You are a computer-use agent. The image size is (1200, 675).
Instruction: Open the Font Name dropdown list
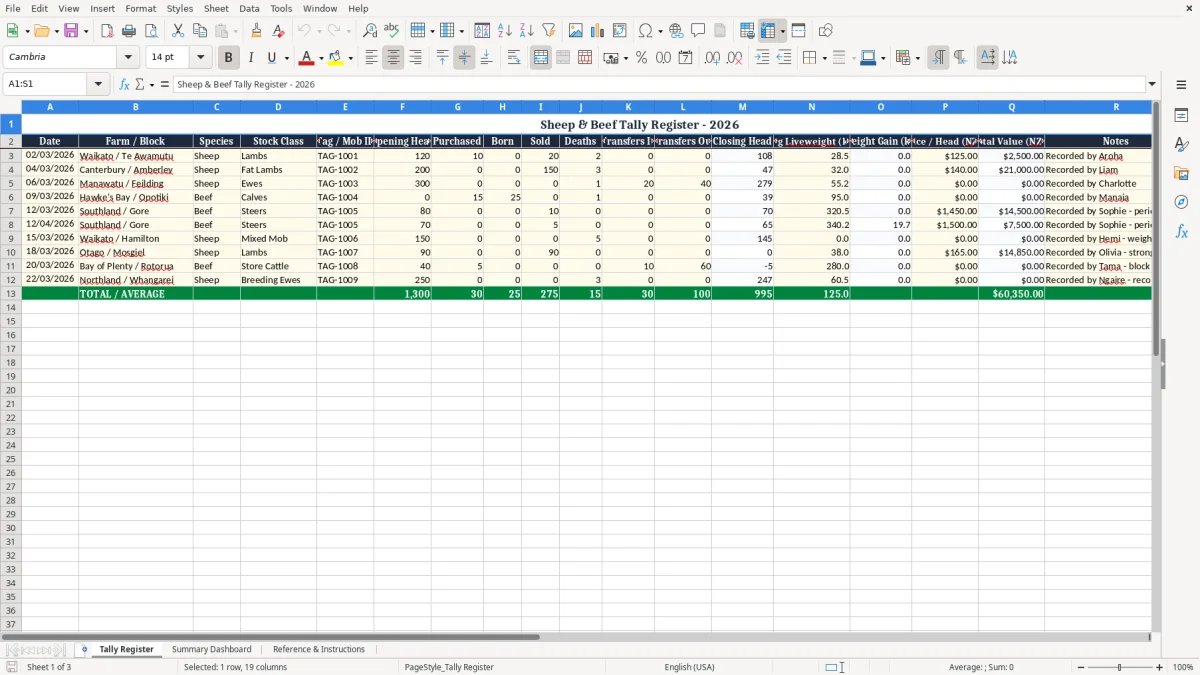tap(128, 58)
